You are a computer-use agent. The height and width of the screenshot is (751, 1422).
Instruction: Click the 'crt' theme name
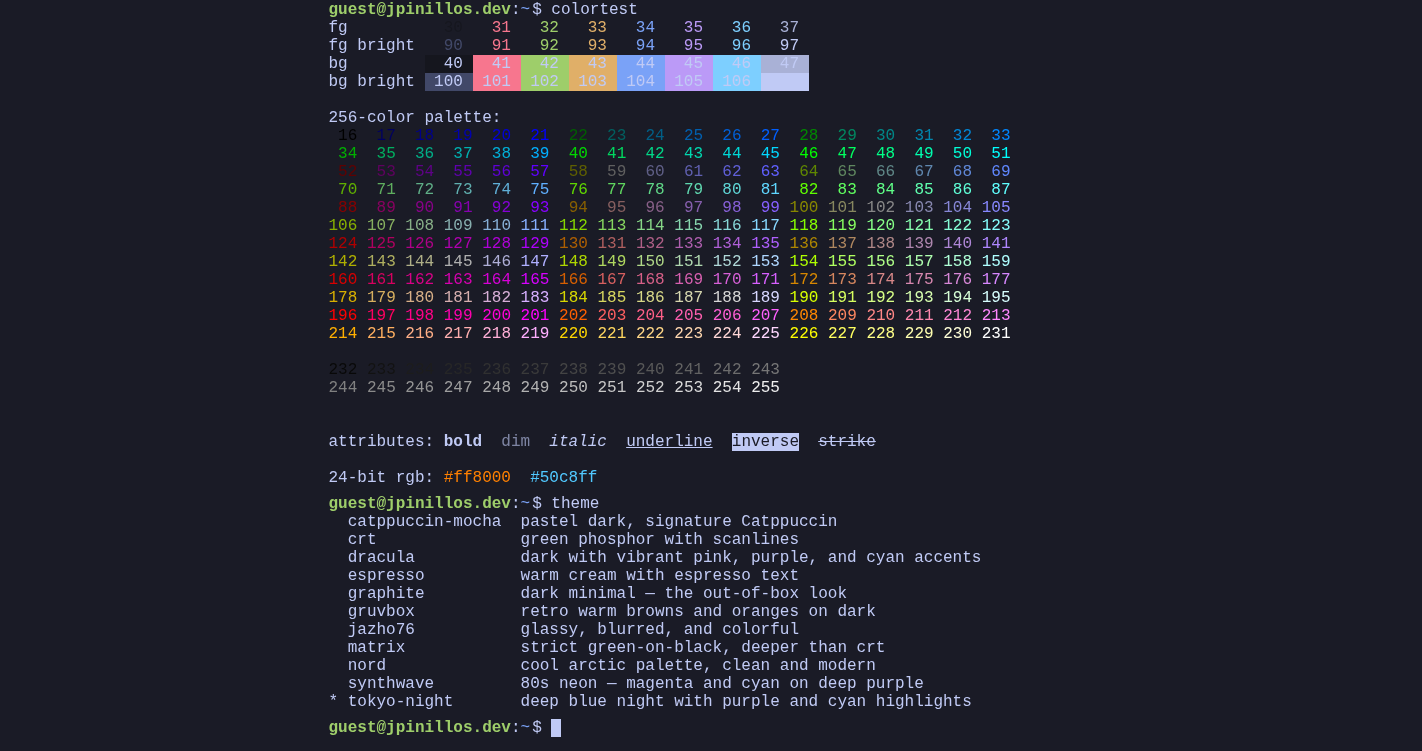coord(362,540)
